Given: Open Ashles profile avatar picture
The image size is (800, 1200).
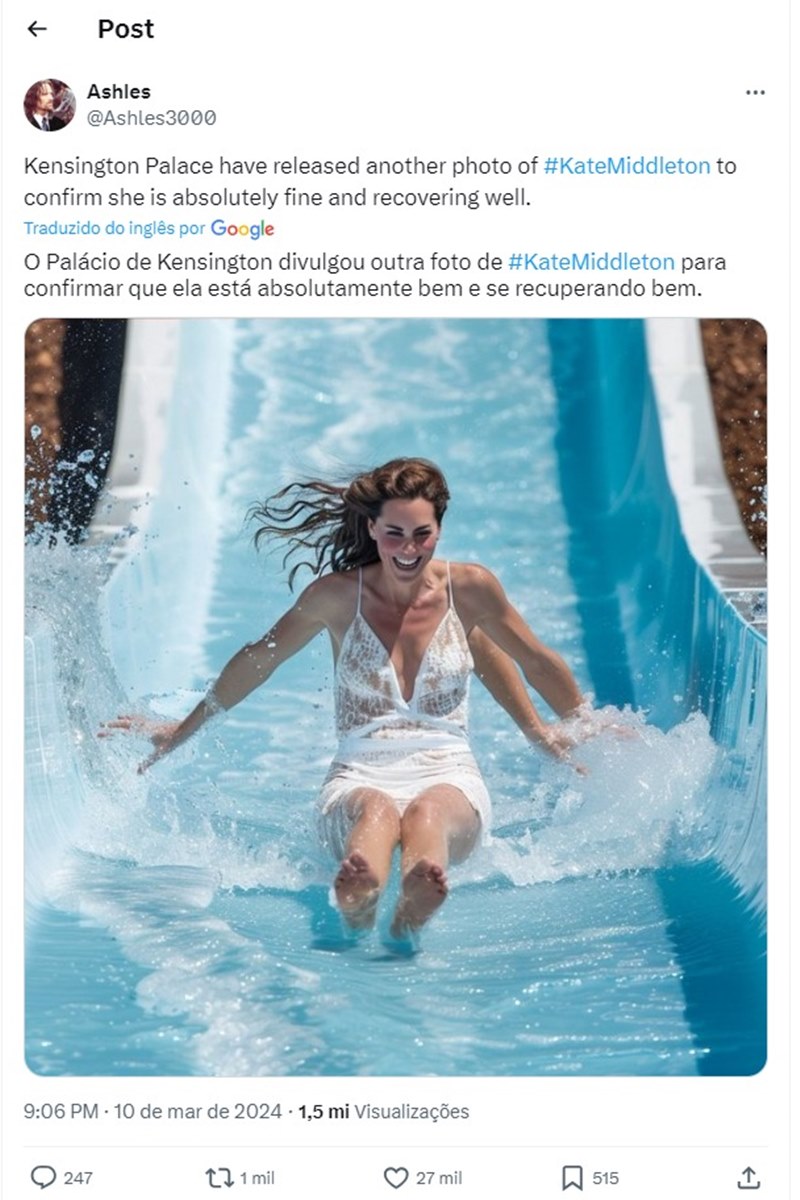Looking at the screenshot, I should point(50,105).
